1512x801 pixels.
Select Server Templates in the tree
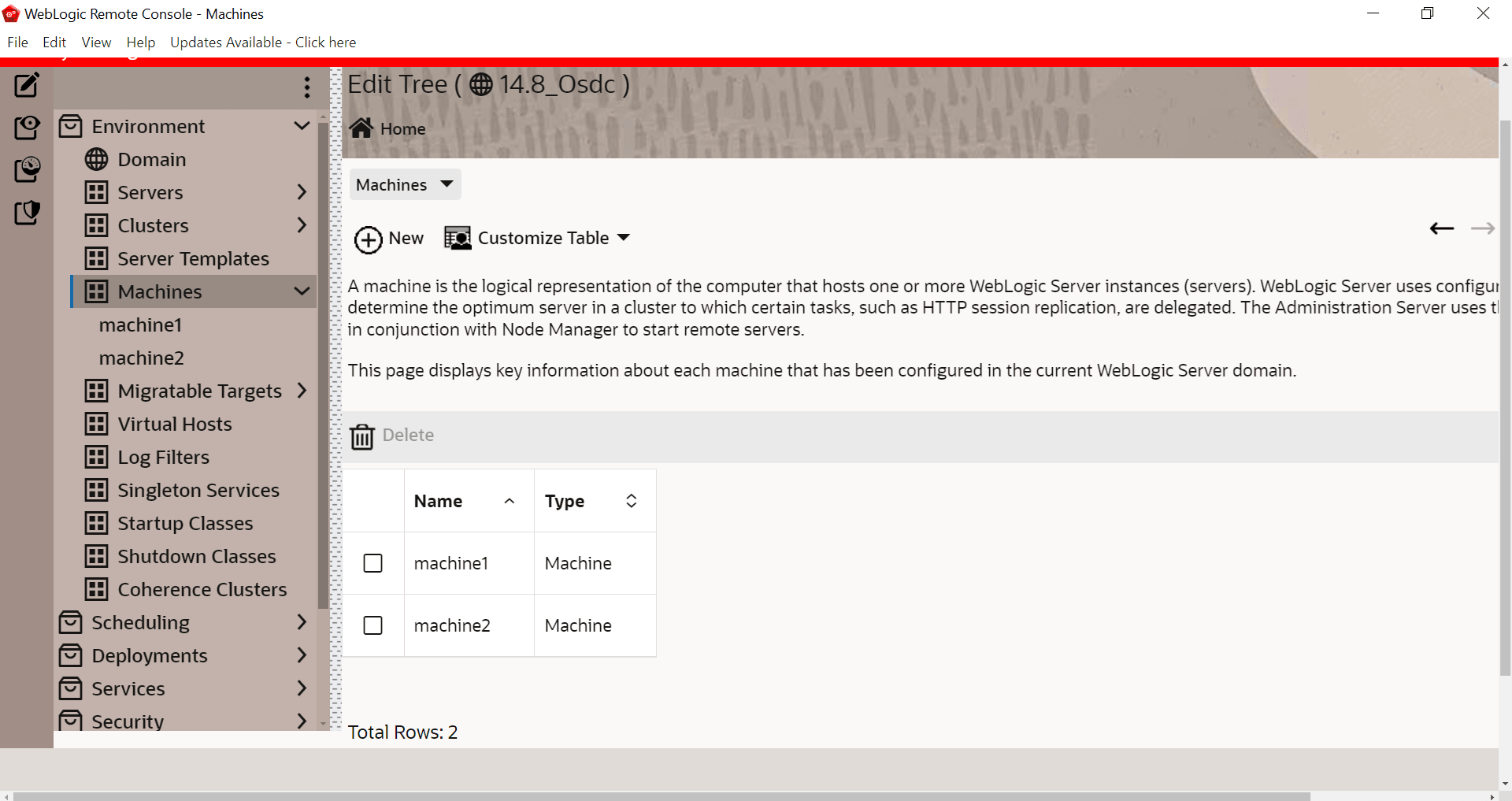[x=194, y=258]
